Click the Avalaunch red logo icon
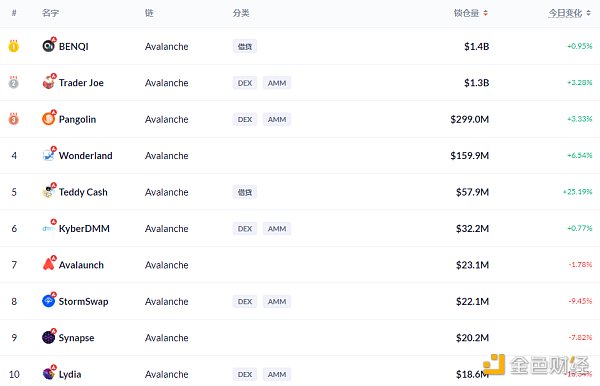Image resolution: width=600 pixels, height=386 pixels. click(x=49, y=264)
